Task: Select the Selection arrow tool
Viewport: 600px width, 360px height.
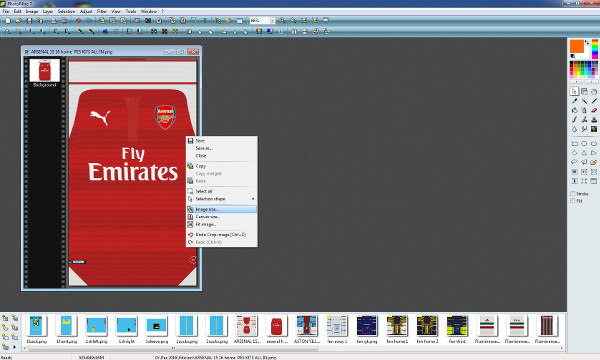Action: tap(574, 91)
